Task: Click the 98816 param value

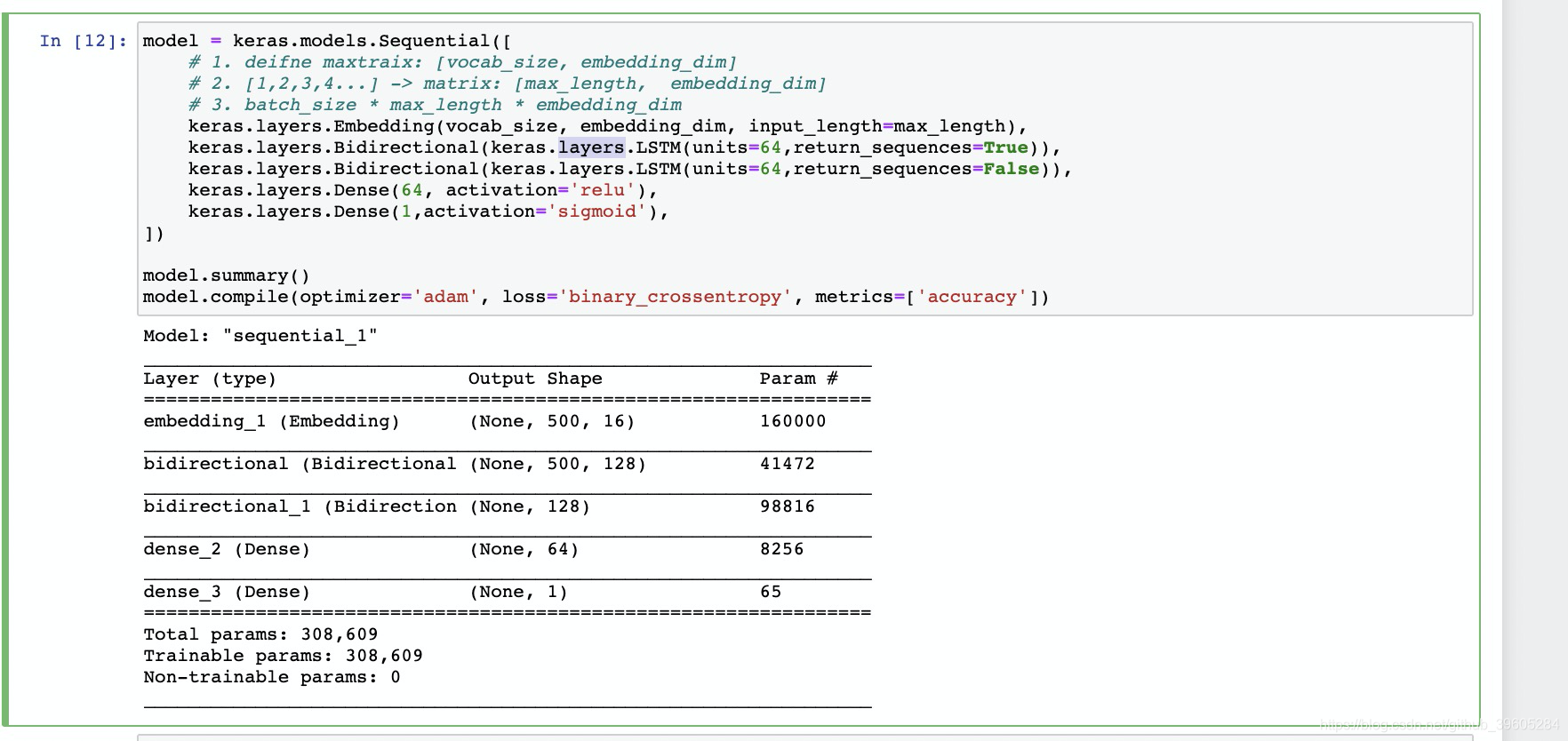Action: (x=787, y=506)
